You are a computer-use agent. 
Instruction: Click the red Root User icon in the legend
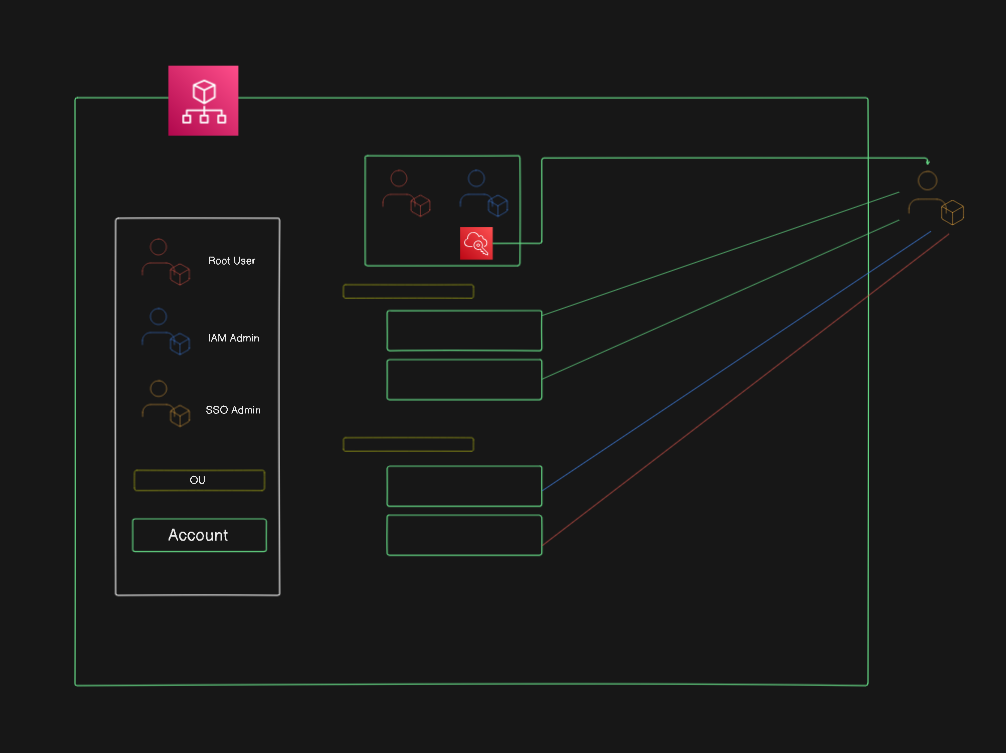pyautogui.click(x=166, y=262)
